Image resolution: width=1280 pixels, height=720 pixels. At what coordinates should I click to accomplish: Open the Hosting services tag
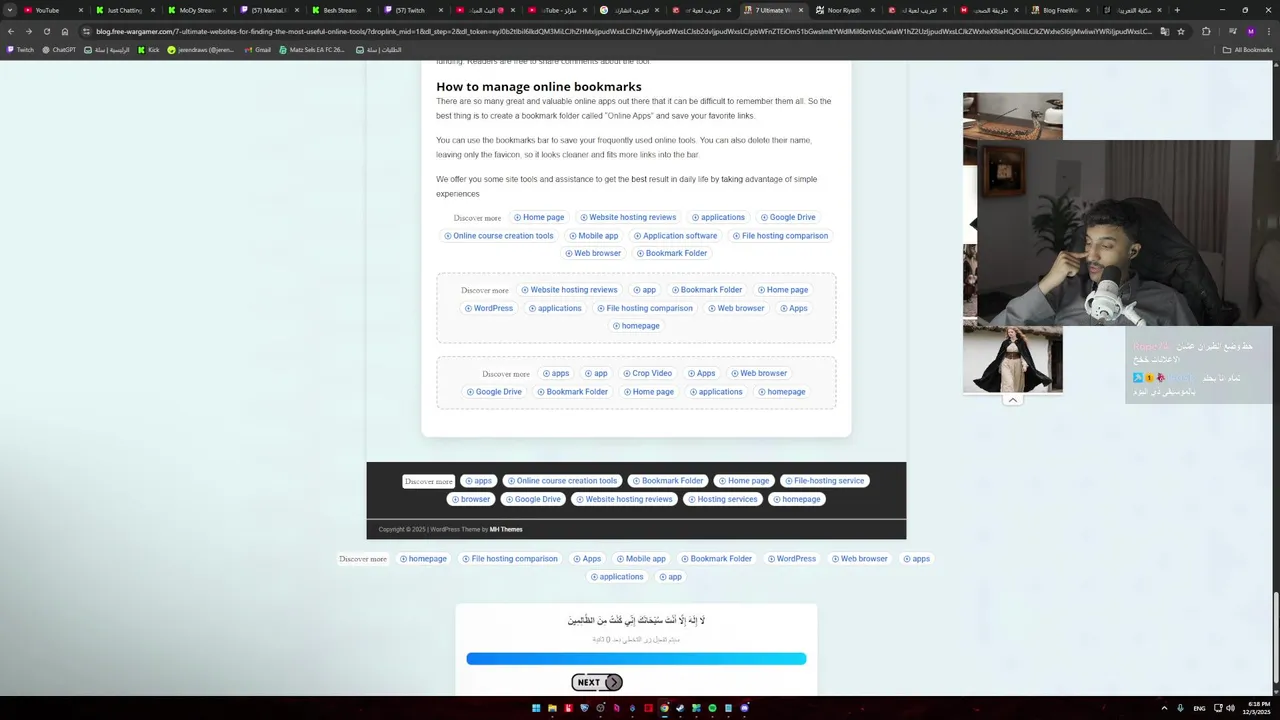click(722, 499)
